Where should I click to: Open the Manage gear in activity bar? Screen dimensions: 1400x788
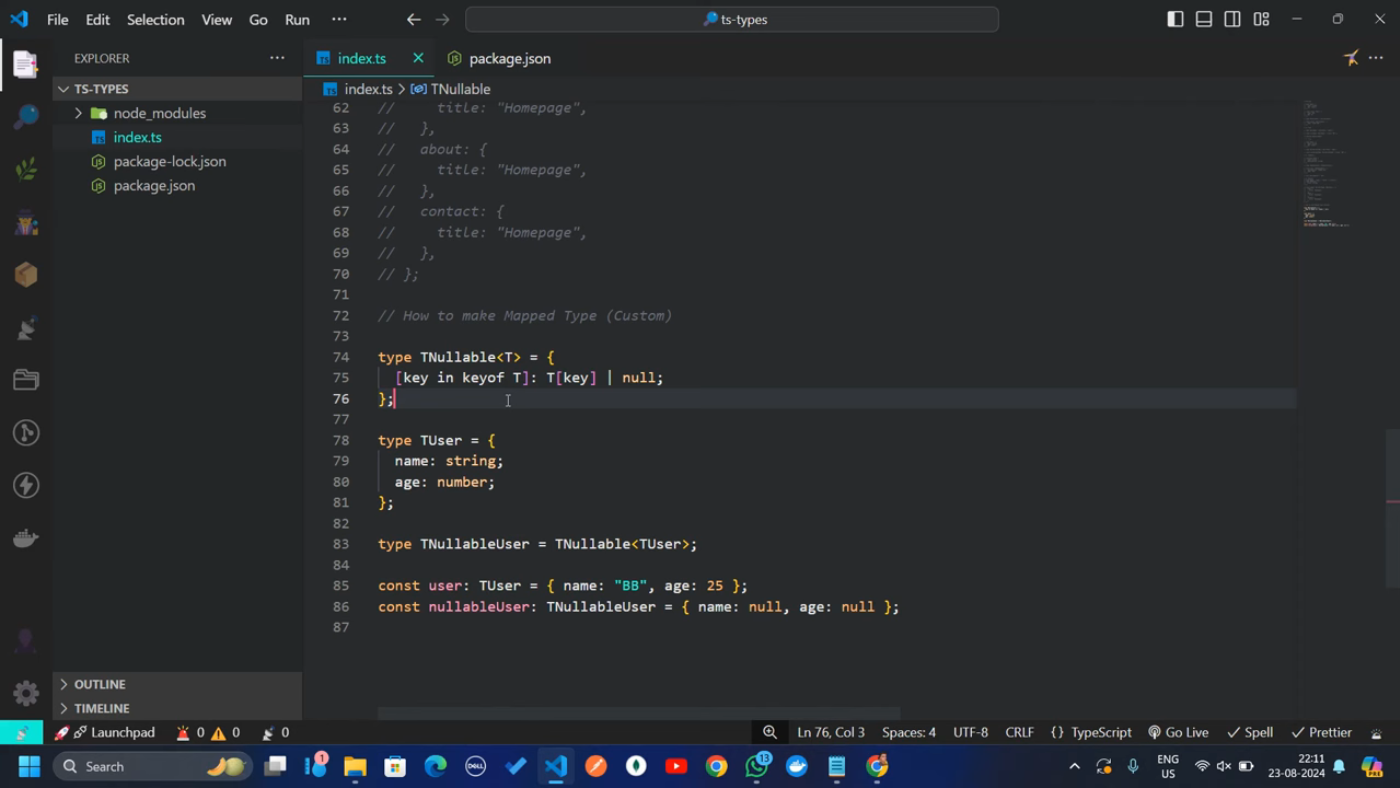pos(26,692)
